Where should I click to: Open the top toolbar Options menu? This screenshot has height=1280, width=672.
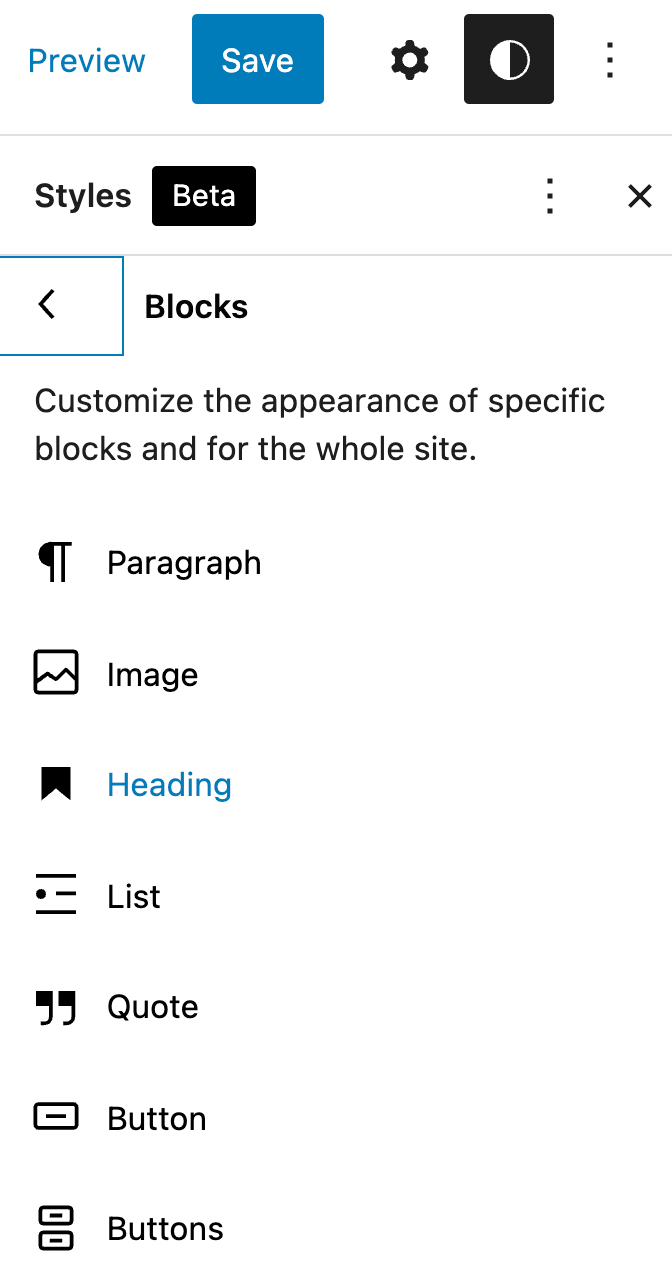[x=610, y=60]
